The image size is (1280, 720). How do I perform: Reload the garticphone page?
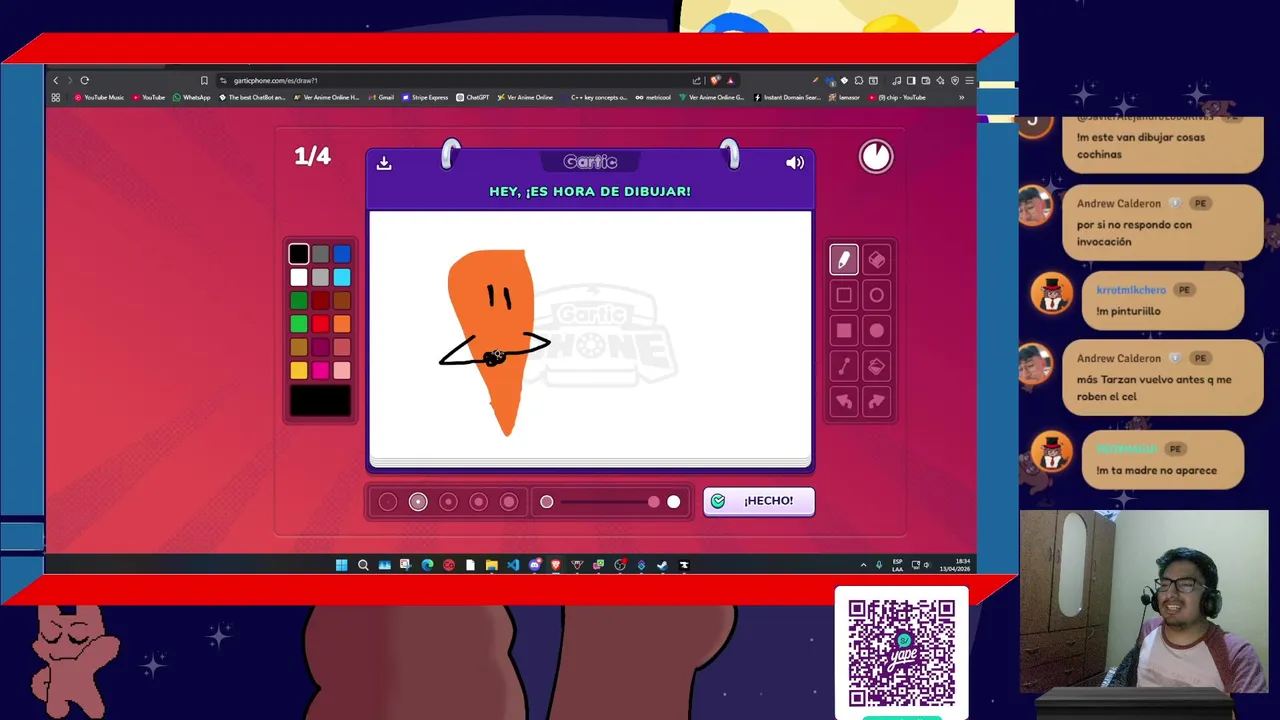(x=85, y=80)
